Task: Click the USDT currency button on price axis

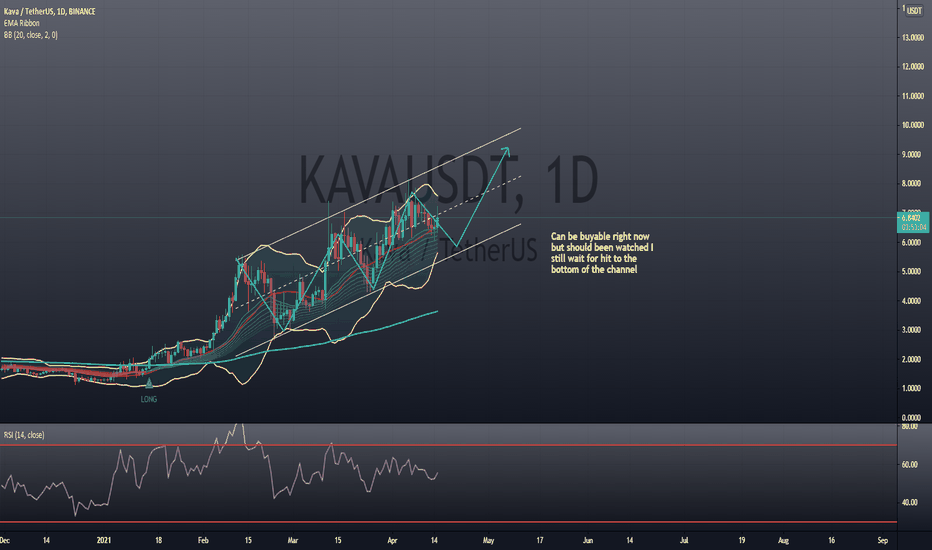Action: pos(914,11)
